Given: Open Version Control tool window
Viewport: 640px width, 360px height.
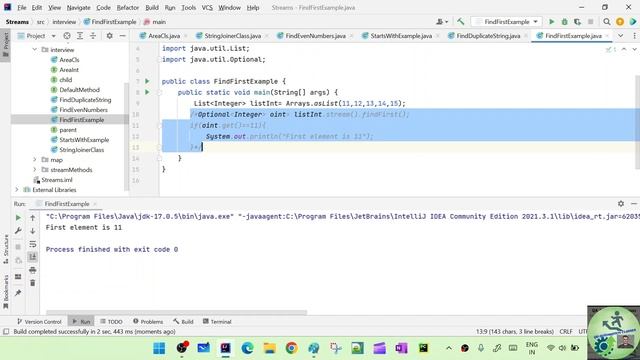Looking at the screenshot, I should pyautogui.click(x=39, y=322).
